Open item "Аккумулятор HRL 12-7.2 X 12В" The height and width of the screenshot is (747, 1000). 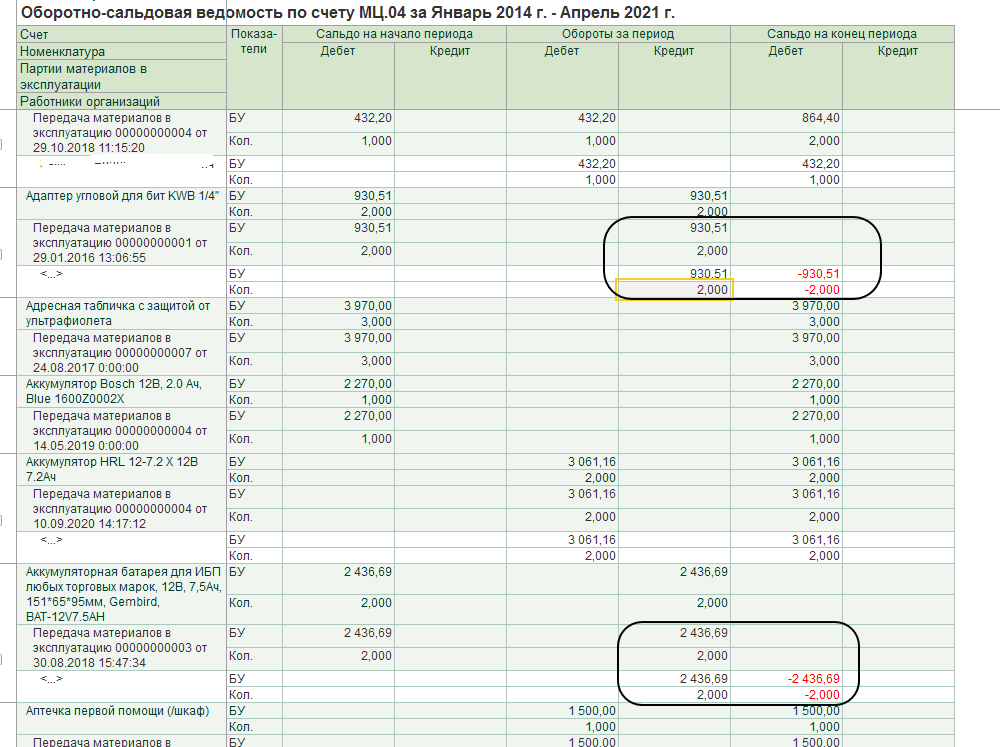click(x=113, y=469)
